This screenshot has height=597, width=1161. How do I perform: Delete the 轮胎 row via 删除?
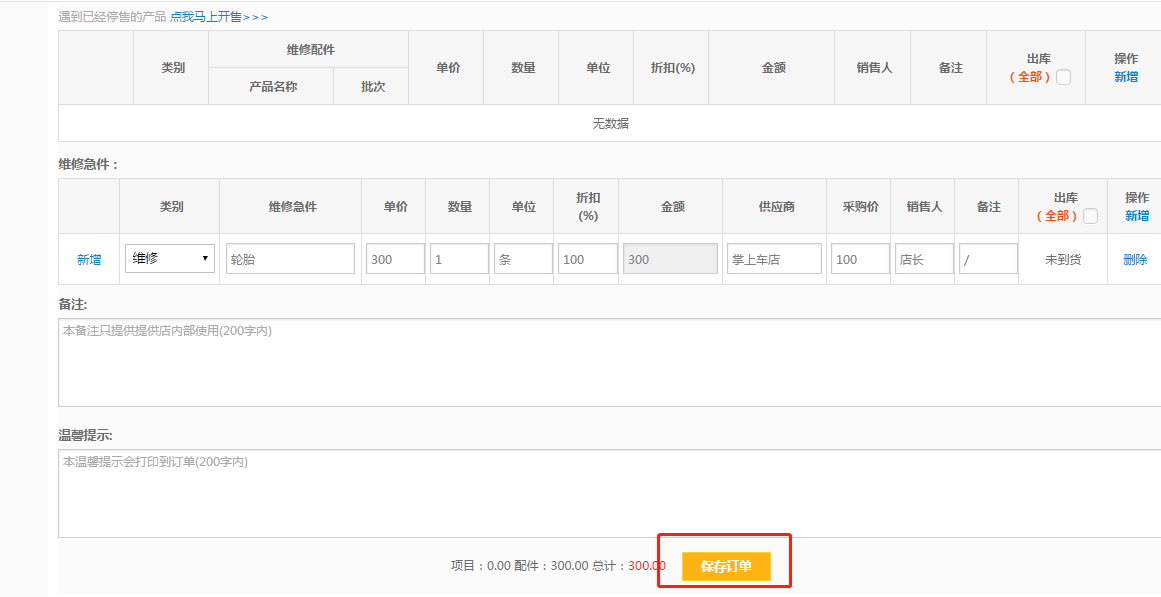pyautogui.click(x=1135, y=260)
